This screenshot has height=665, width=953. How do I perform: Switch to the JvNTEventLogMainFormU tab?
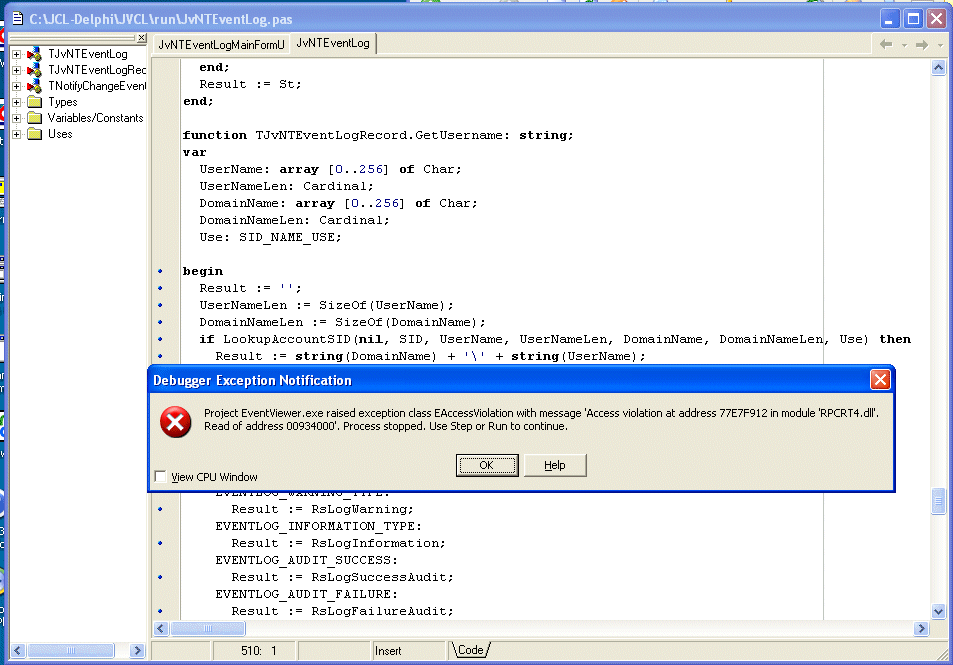point(221,44)
